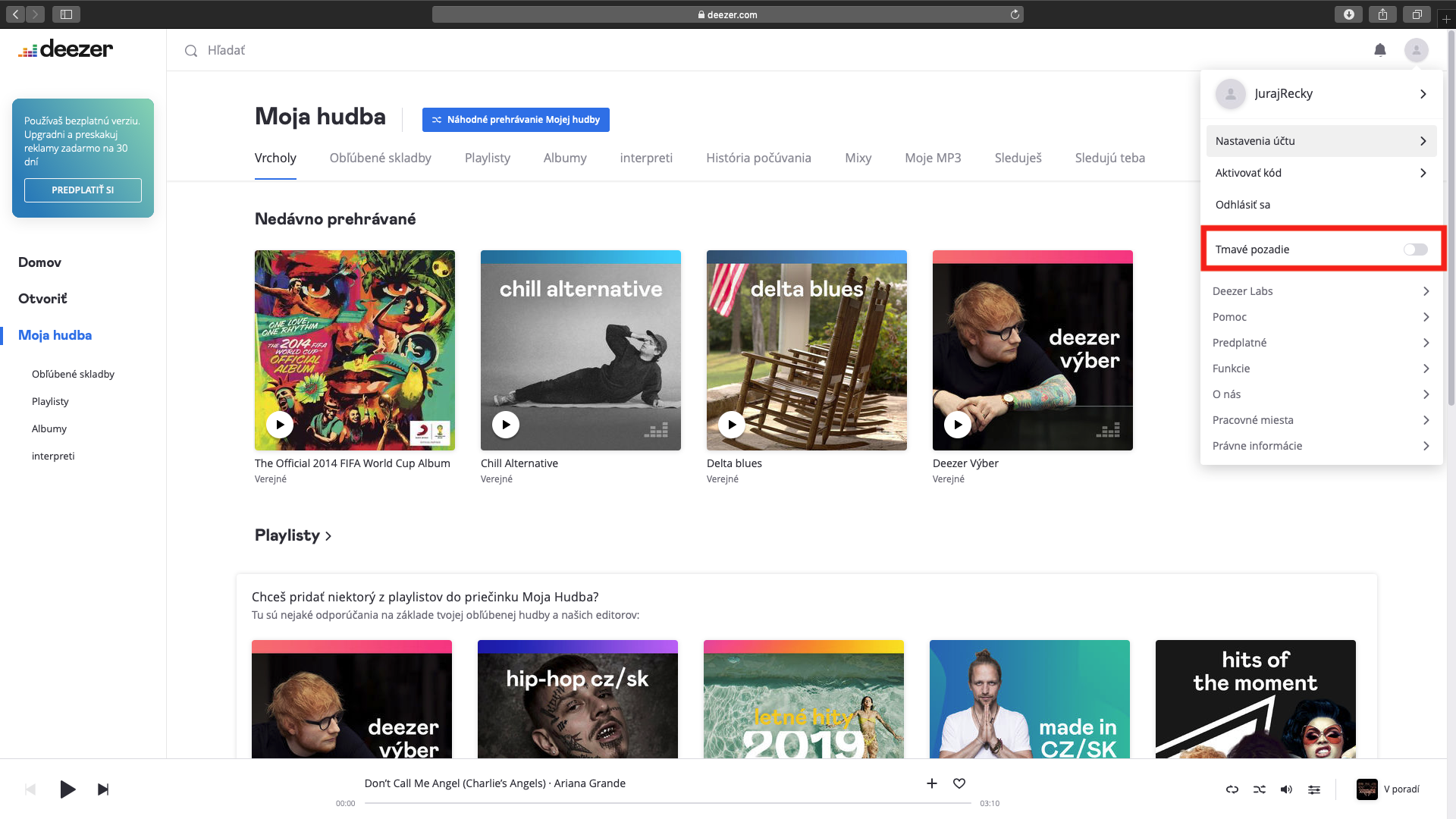Click the Deezer logo

(x=66, y=49)
